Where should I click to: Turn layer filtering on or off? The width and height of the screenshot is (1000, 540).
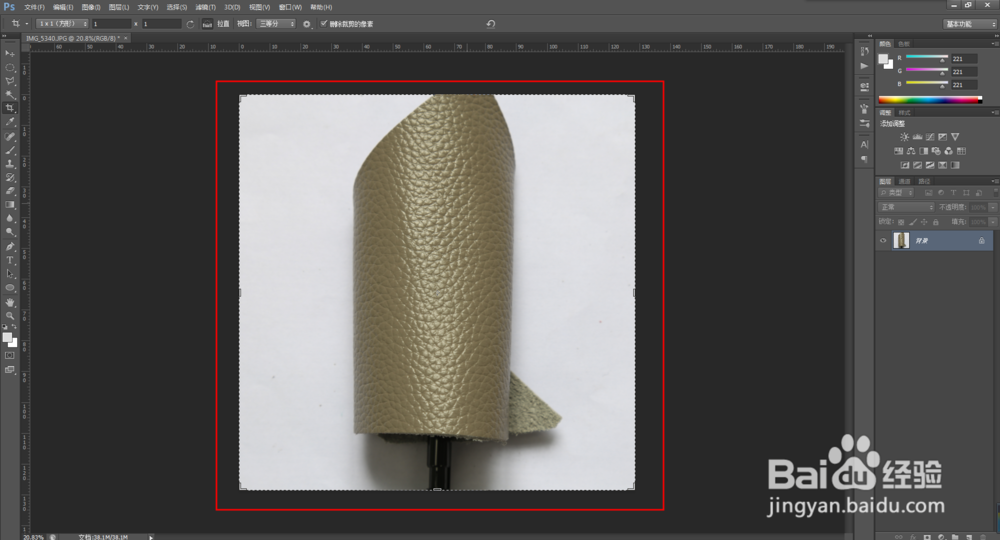(995, 193)
